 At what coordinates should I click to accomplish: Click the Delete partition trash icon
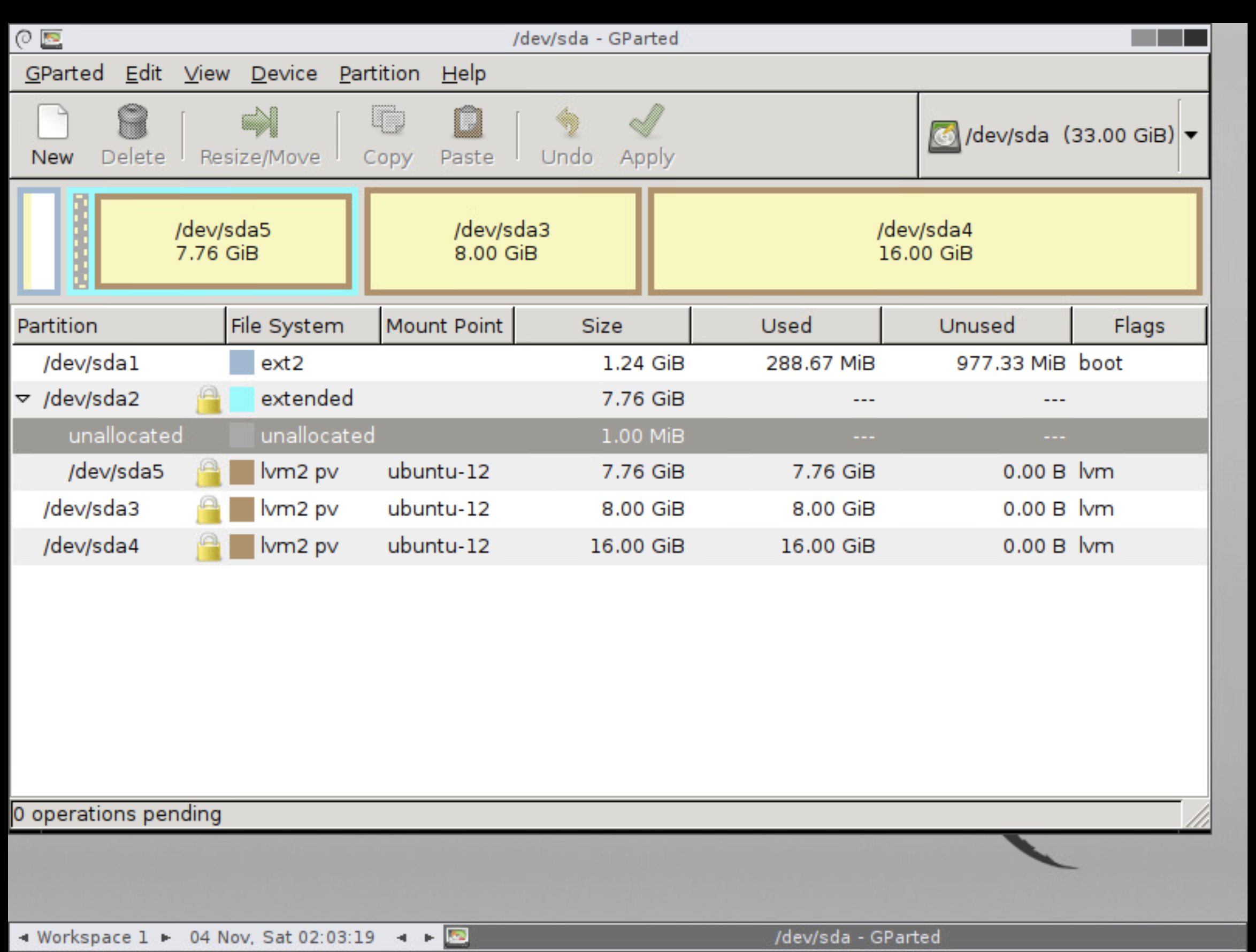click(132, 122)
